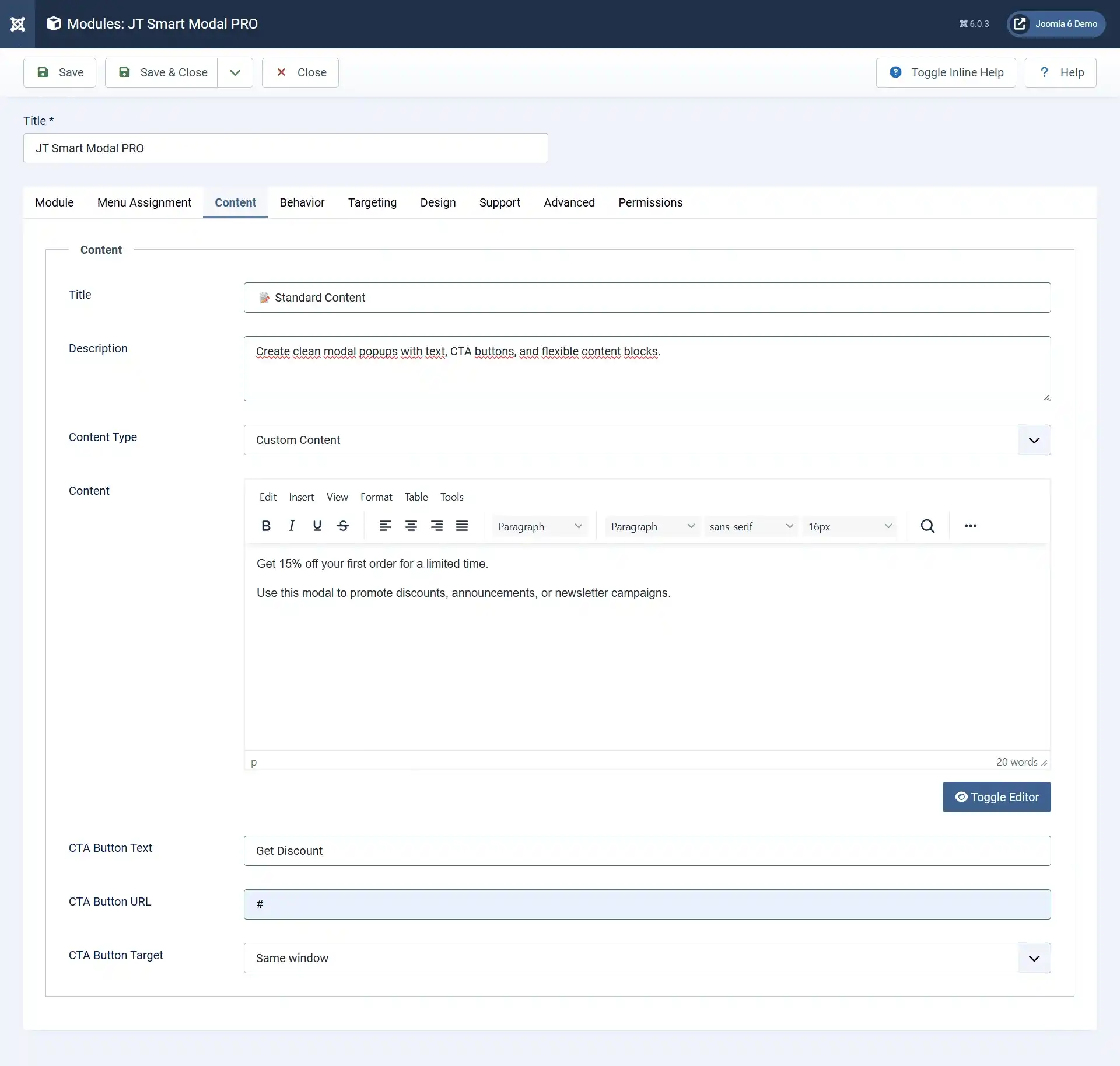Switch to the Advanced tab
Screen dimensions: 1120x1066
(x=569, y=202)
